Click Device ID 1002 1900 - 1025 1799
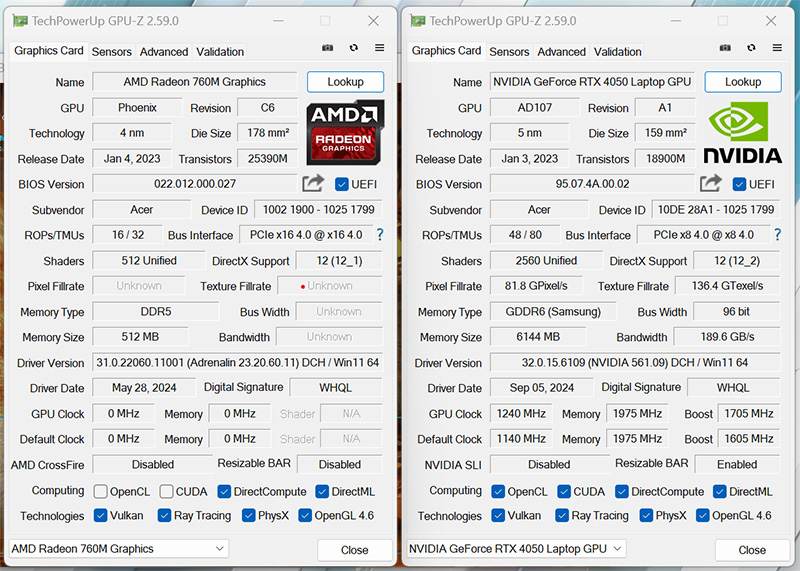Screen dimensions: 800x571 tap(318, 209)
